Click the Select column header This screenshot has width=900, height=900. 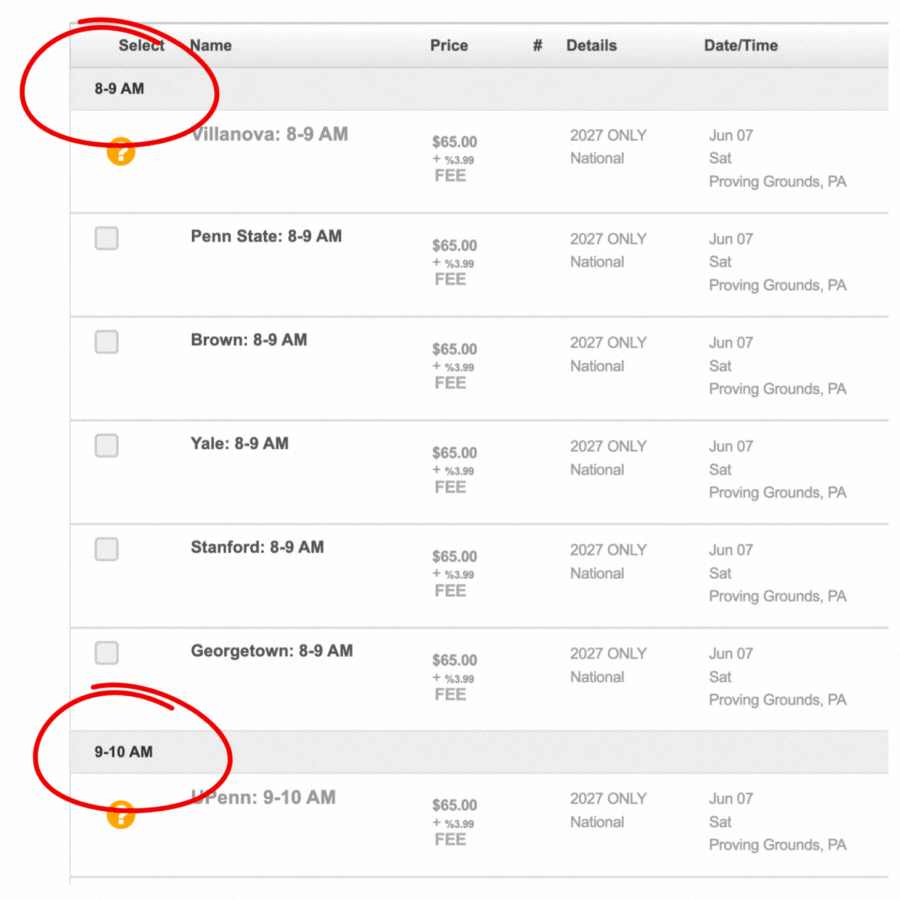pos(141,45)
